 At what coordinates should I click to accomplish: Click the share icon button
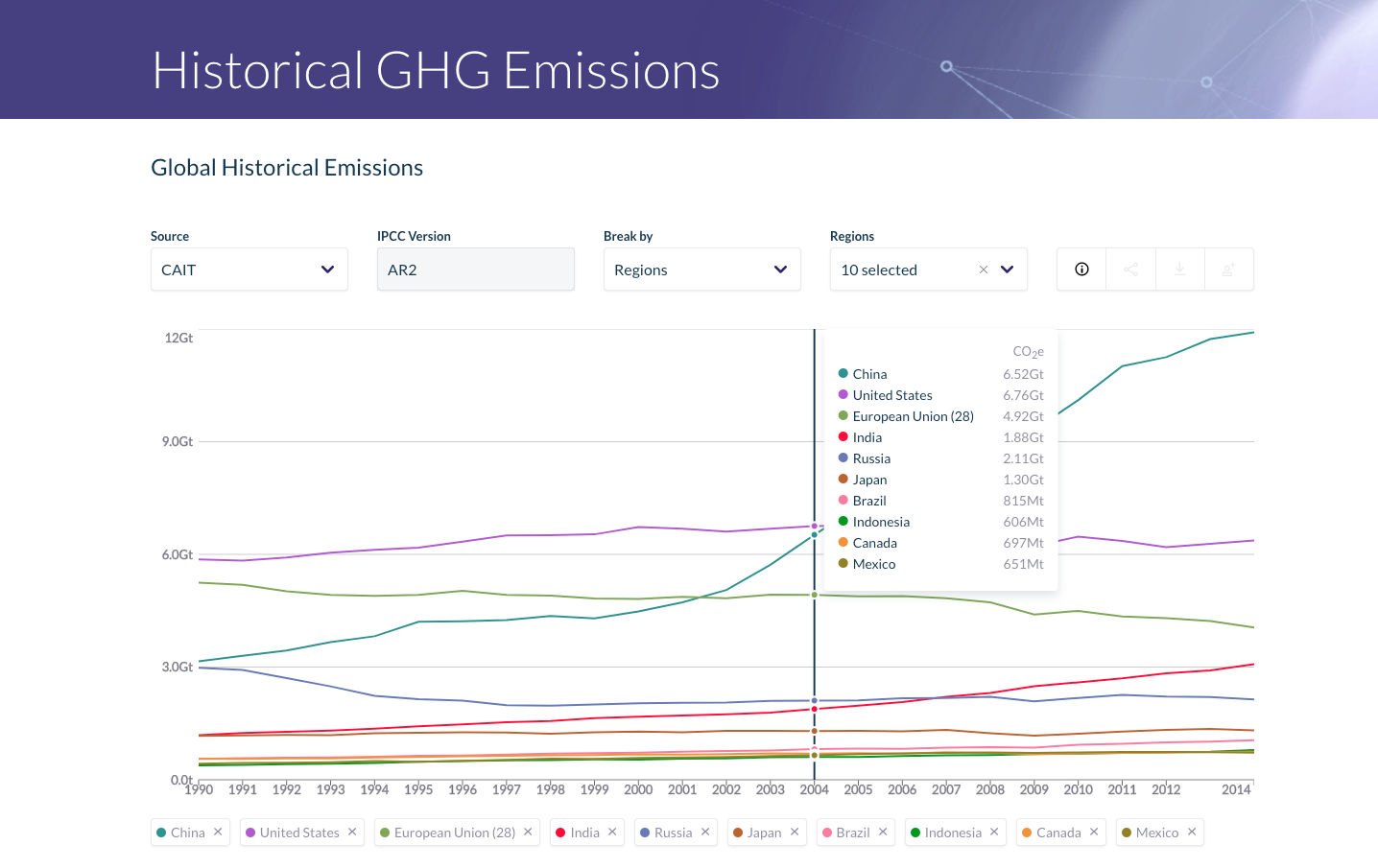click(x=1130, y=270)
